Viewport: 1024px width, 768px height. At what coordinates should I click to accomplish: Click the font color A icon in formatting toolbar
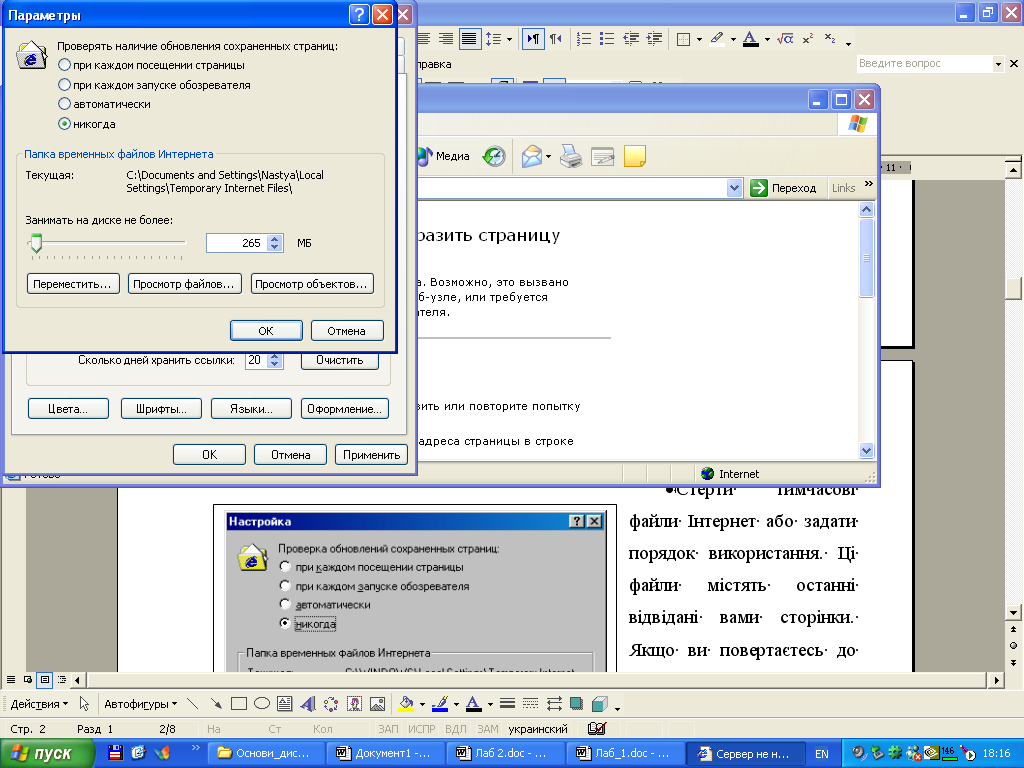[x=751, y=39]
